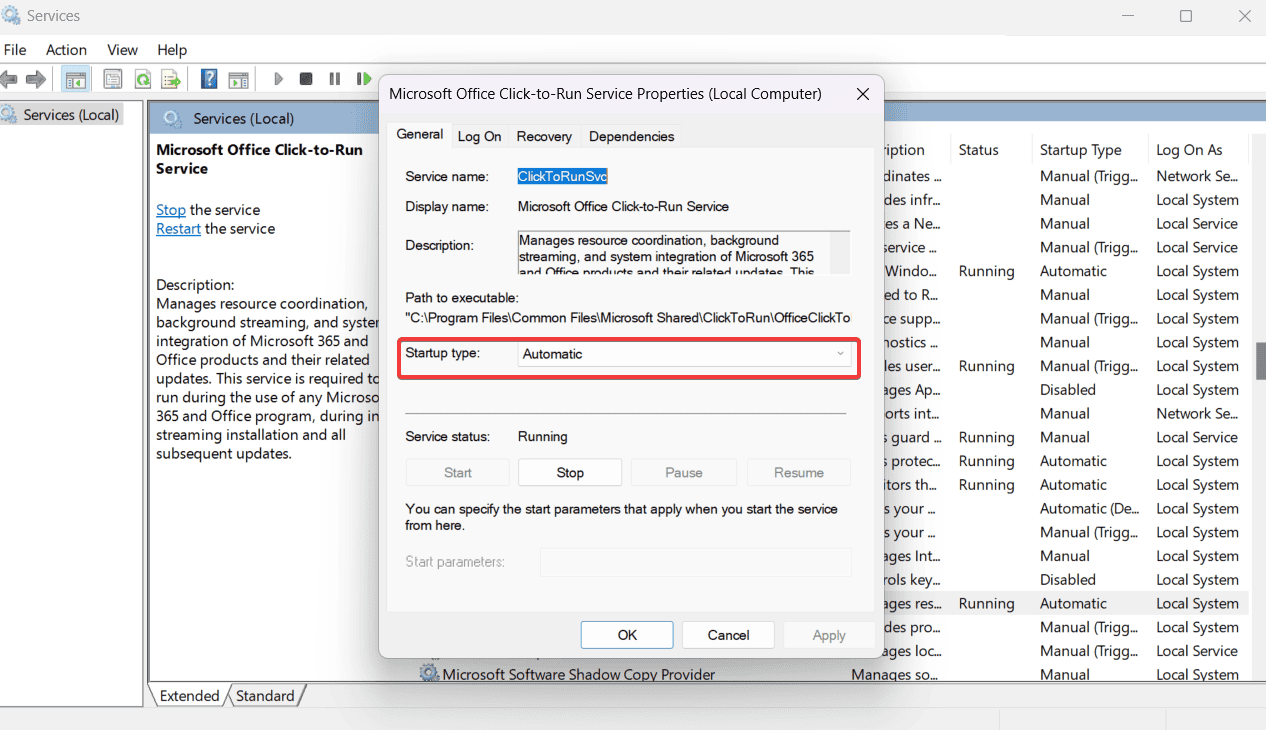Screen dimensions: 1266x730
Task: Click the ClickToRunSvc service name field
Action: (x=562, y=176)
